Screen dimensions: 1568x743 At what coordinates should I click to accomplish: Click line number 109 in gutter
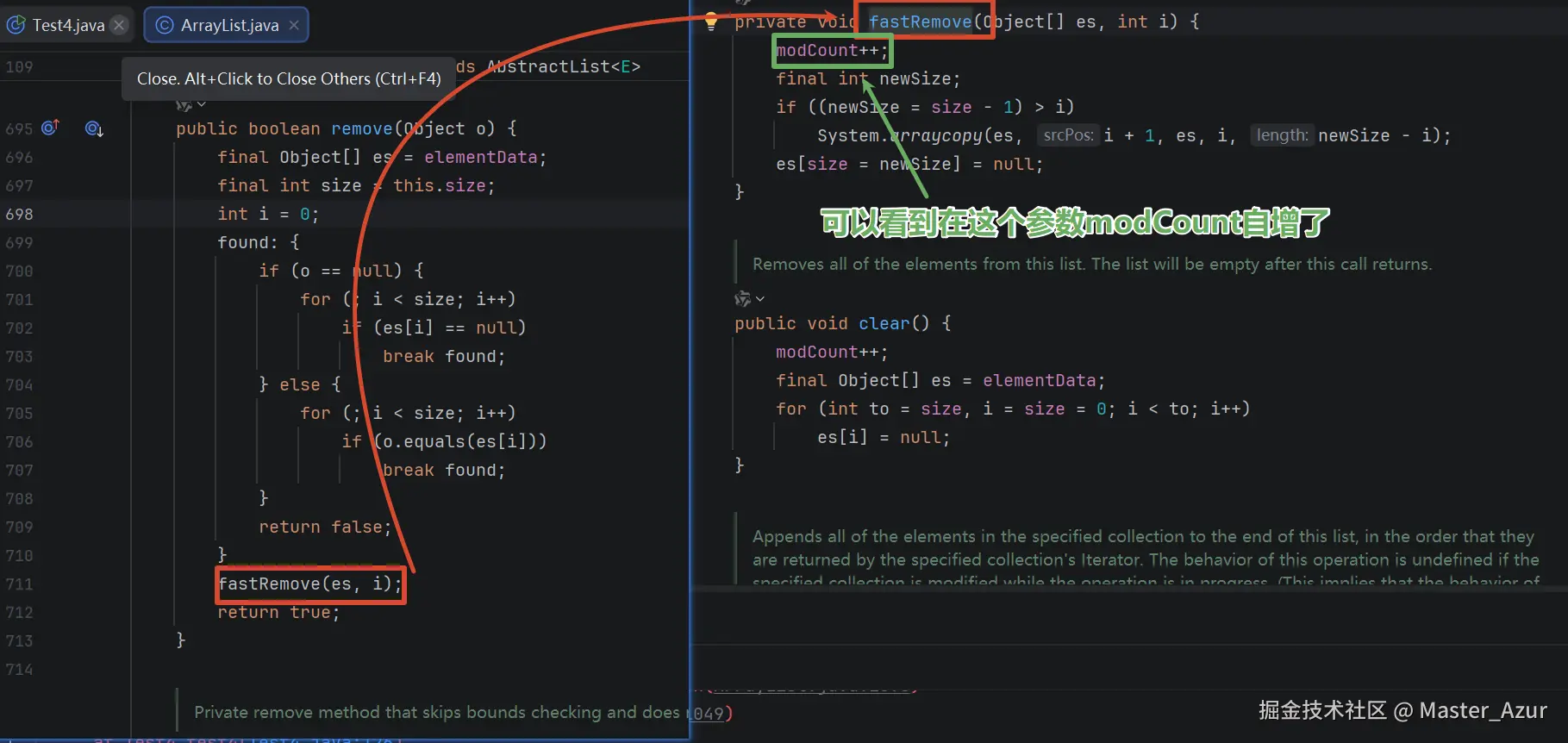[x=19, y=66]
